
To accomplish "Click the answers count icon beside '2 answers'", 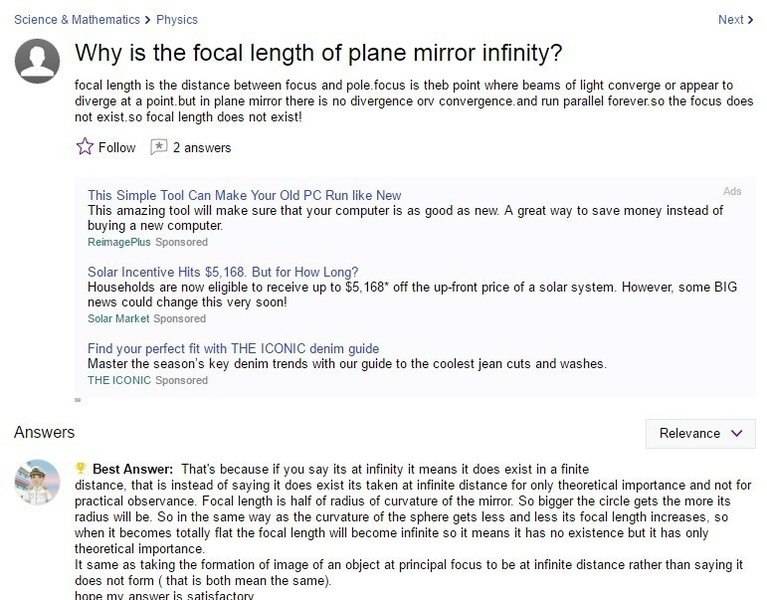I will pyautogui.click(x=158, y=147).
